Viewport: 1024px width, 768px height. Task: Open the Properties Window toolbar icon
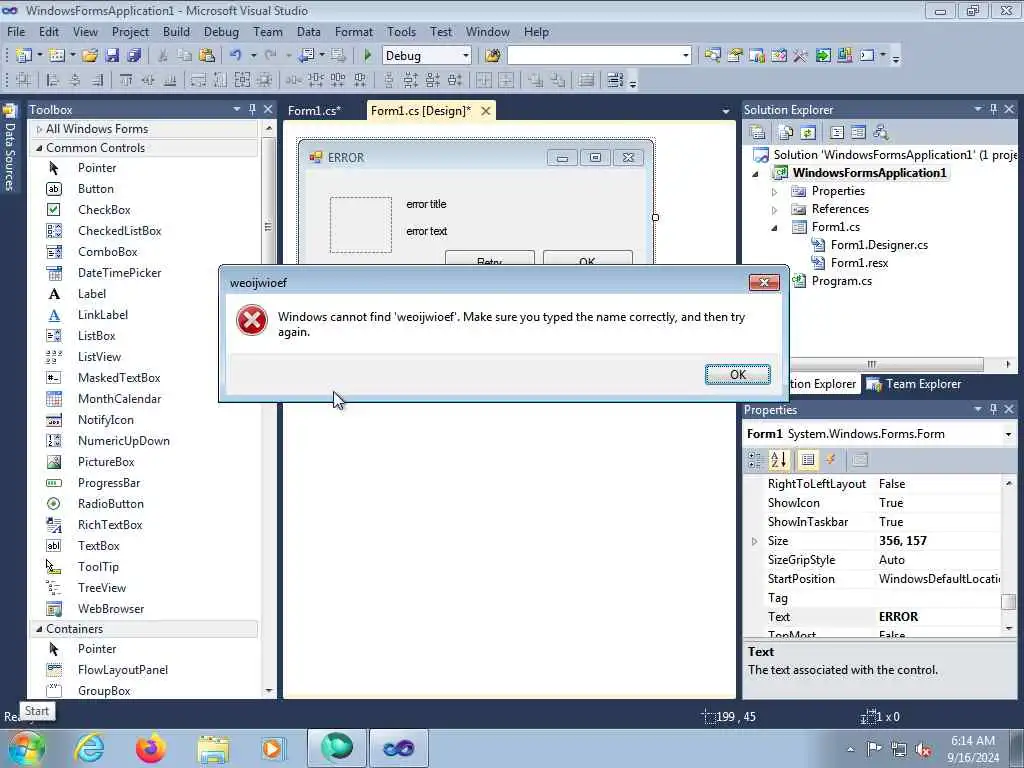click(735, 56)
